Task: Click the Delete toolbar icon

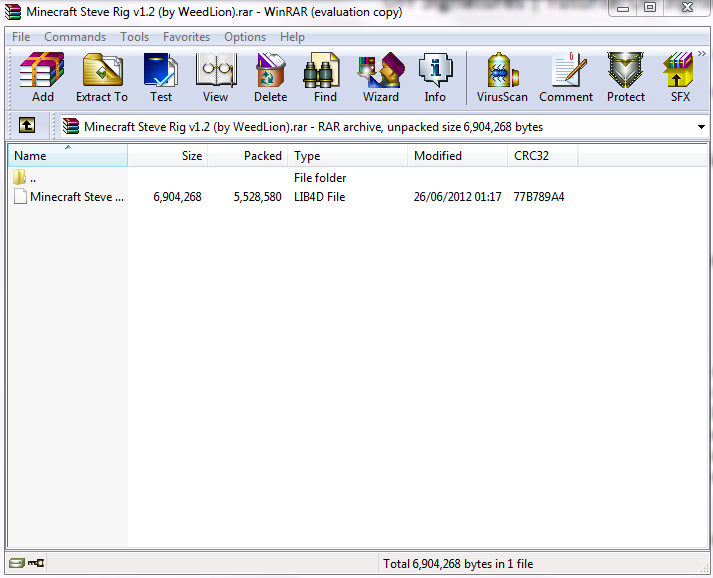Action: point(271,77)
